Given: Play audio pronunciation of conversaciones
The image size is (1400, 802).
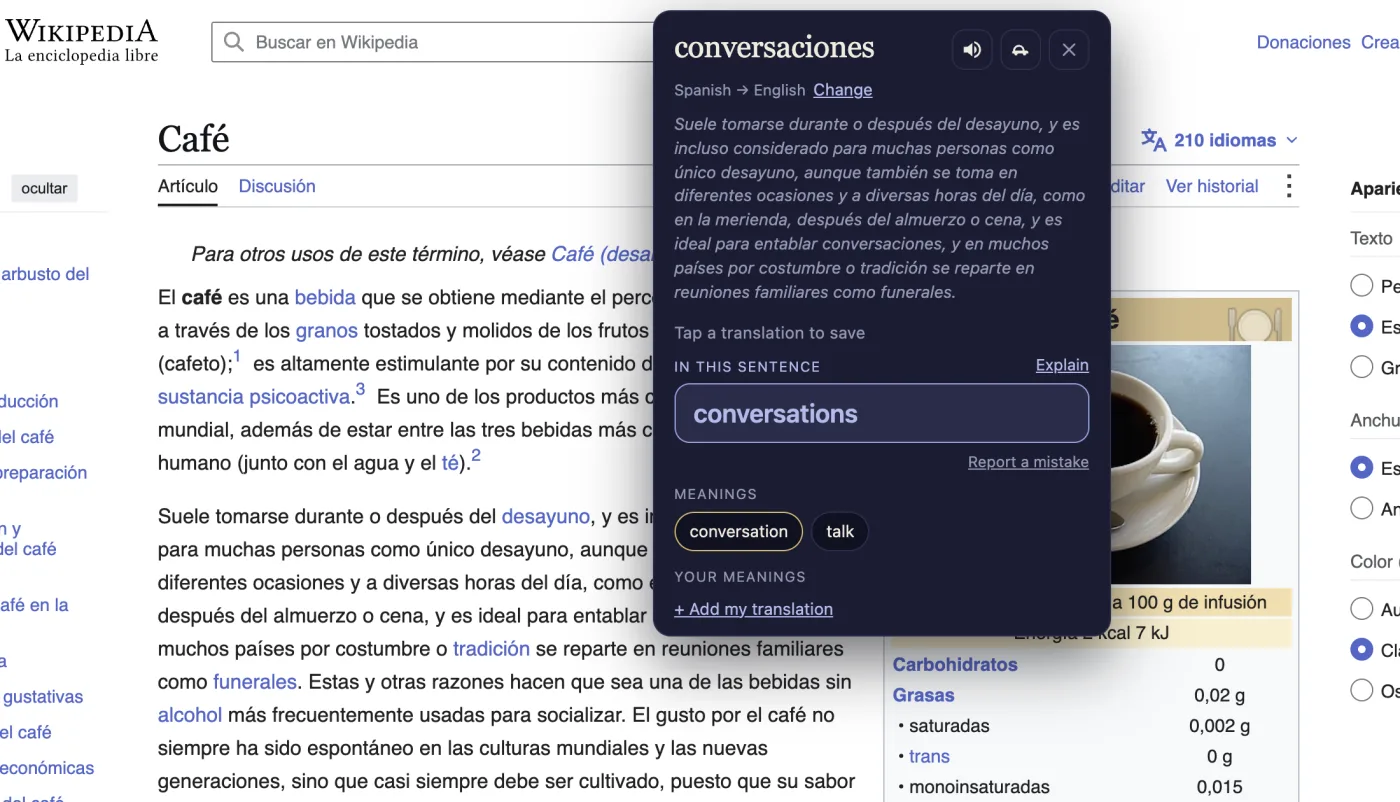Looking at the screenshot, I should tap(972, 50).
